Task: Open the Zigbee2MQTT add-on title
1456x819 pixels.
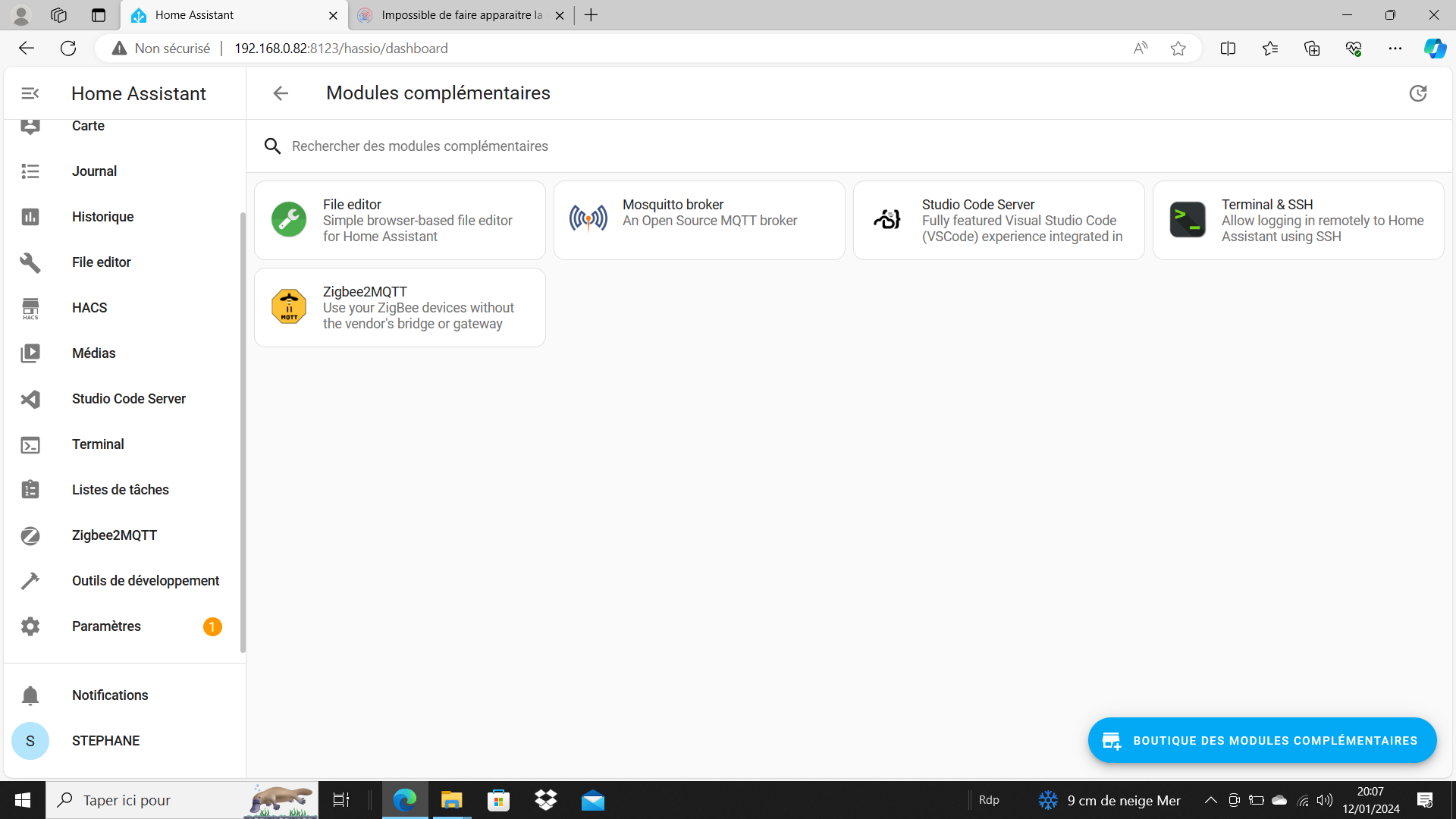Action: click(x=365, y=292)
